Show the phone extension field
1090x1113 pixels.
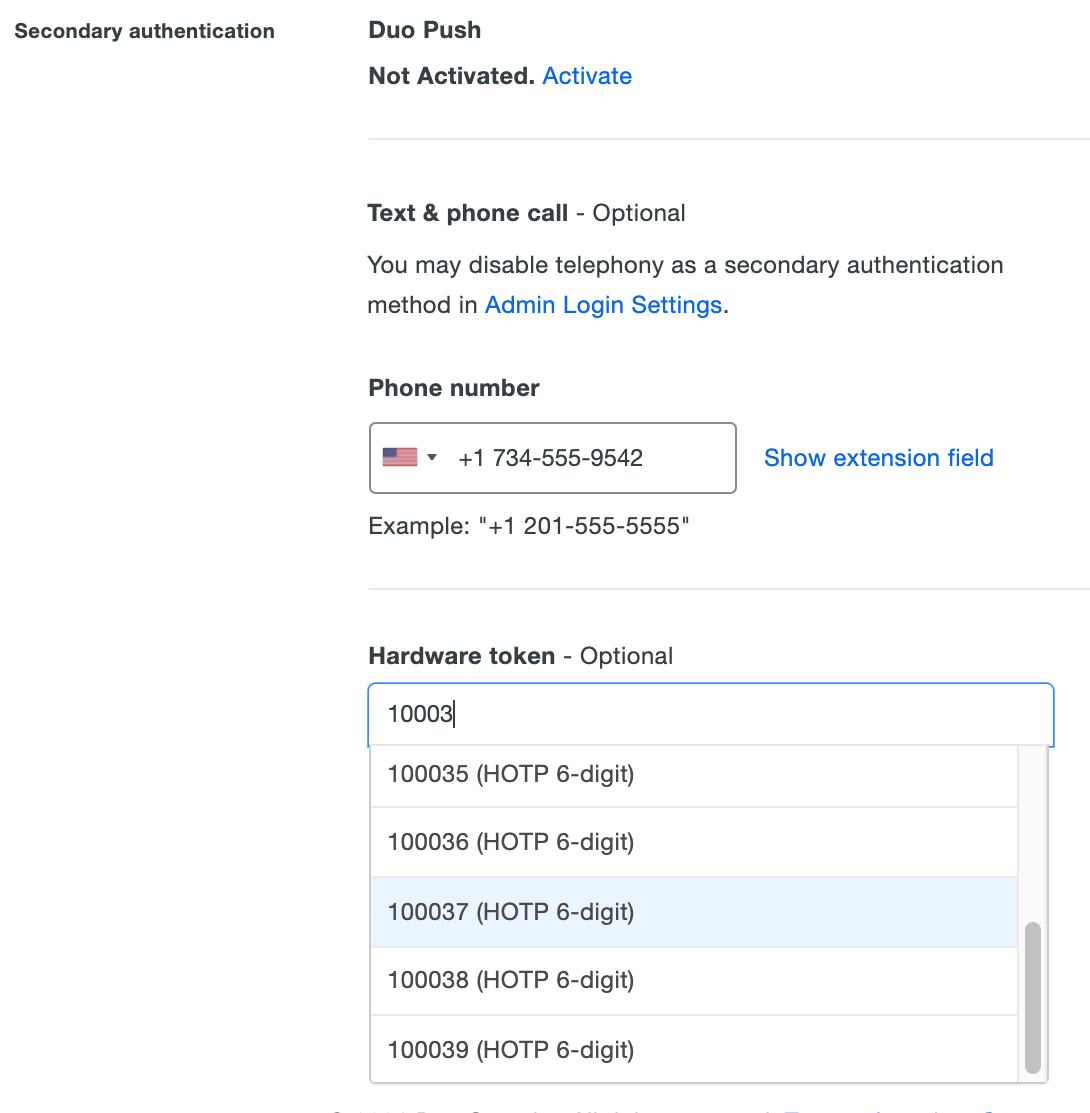(x=878, y=457)
